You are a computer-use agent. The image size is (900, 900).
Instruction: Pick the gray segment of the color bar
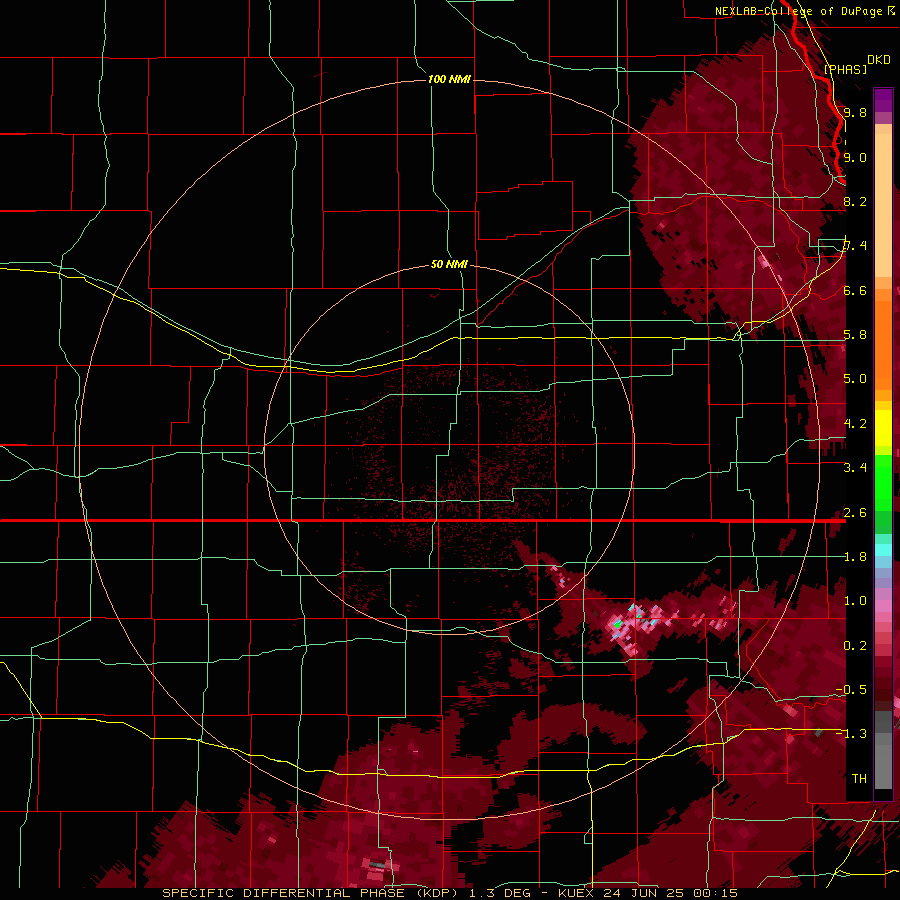[x=883, y=752]
